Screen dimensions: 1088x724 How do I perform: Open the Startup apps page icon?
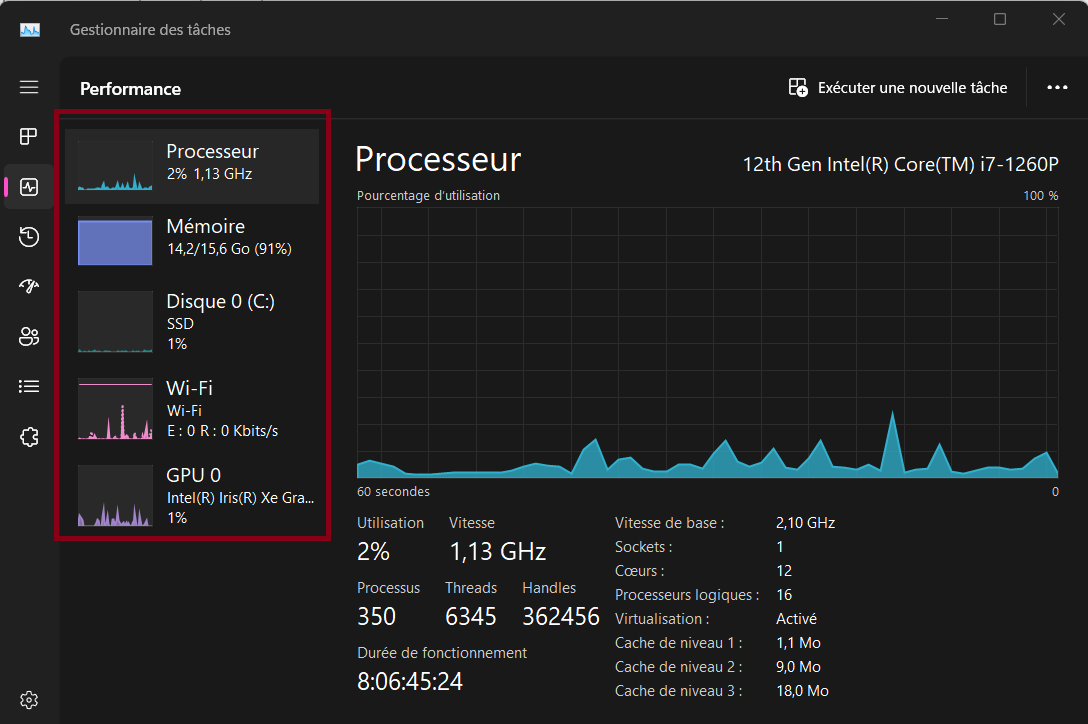click(28, 286)
